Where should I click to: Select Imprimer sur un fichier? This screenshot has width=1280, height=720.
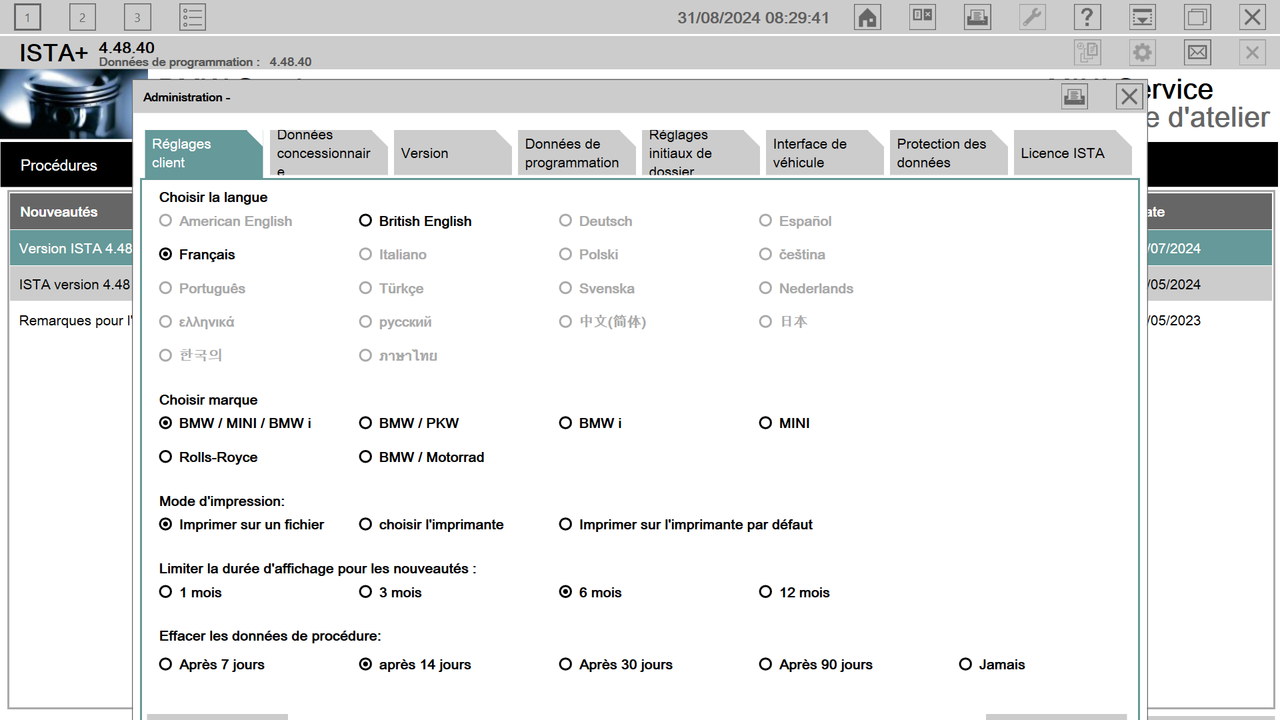point(242,524)
